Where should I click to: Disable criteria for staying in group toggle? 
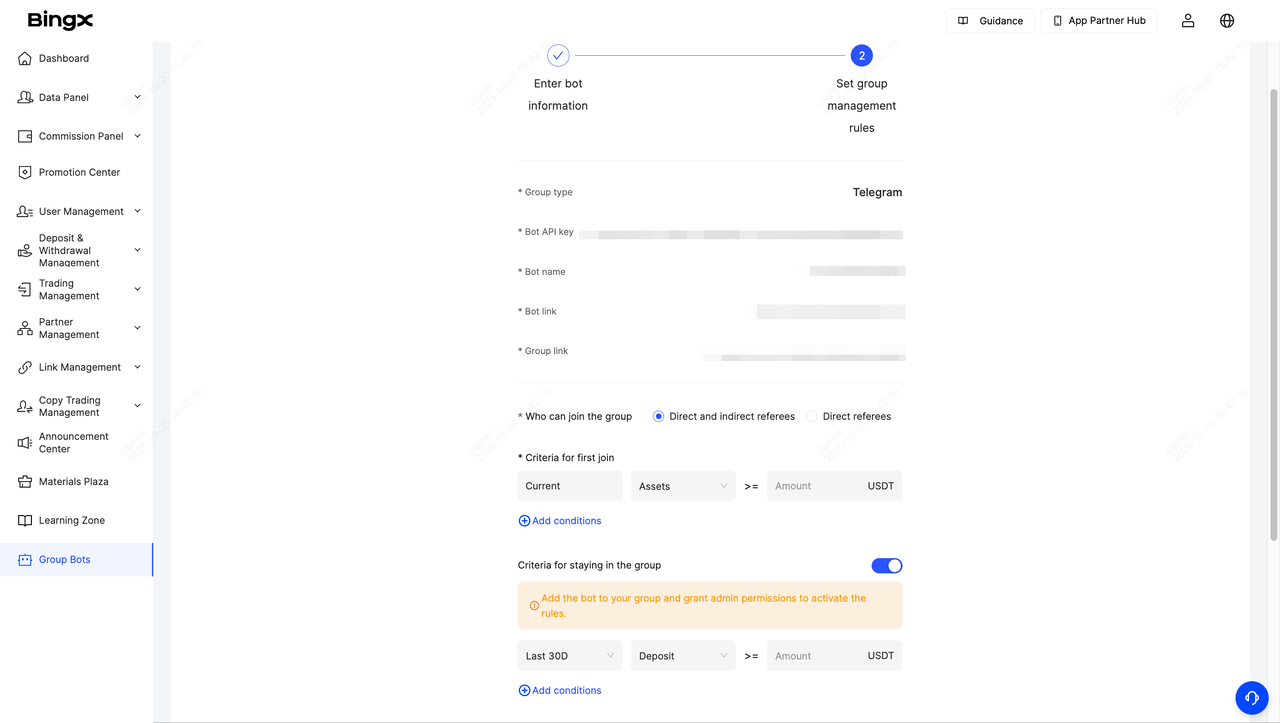coord(886,566)
